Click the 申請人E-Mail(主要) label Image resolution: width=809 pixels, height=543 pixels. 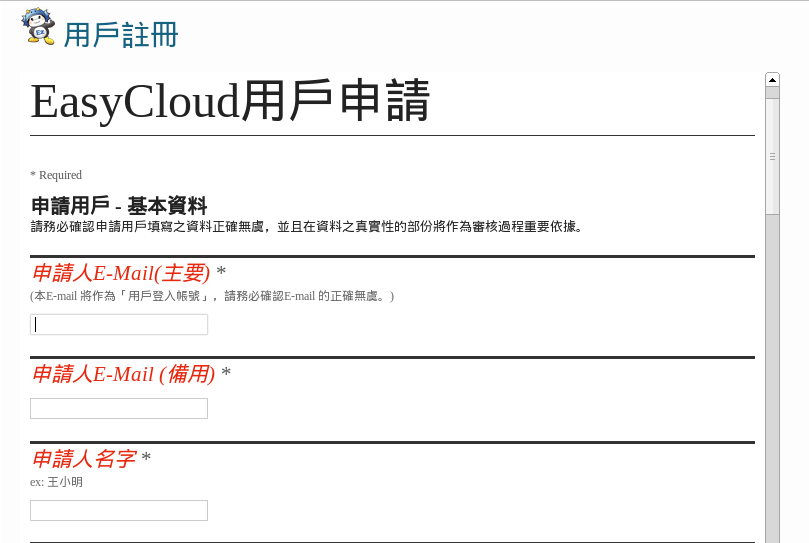coord(121,273)
